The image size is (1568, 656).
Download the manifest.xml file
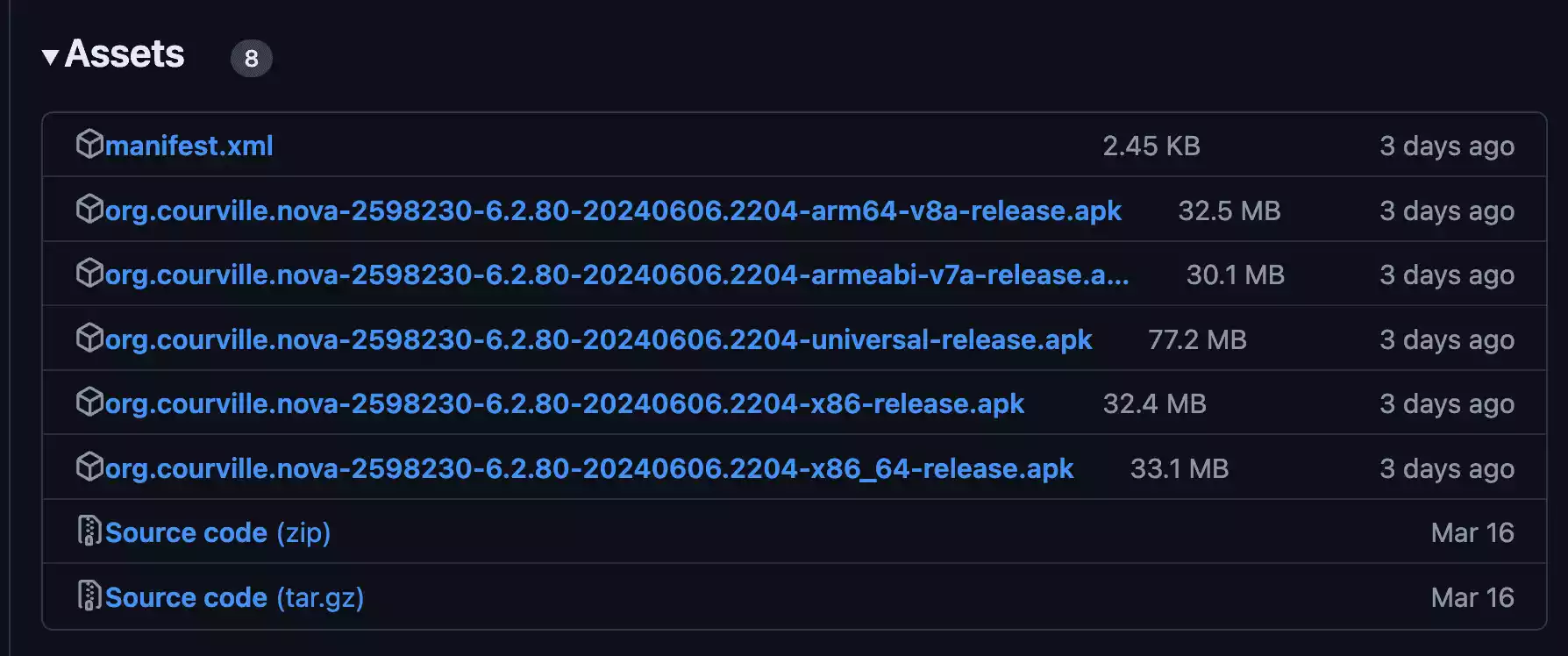189,146
